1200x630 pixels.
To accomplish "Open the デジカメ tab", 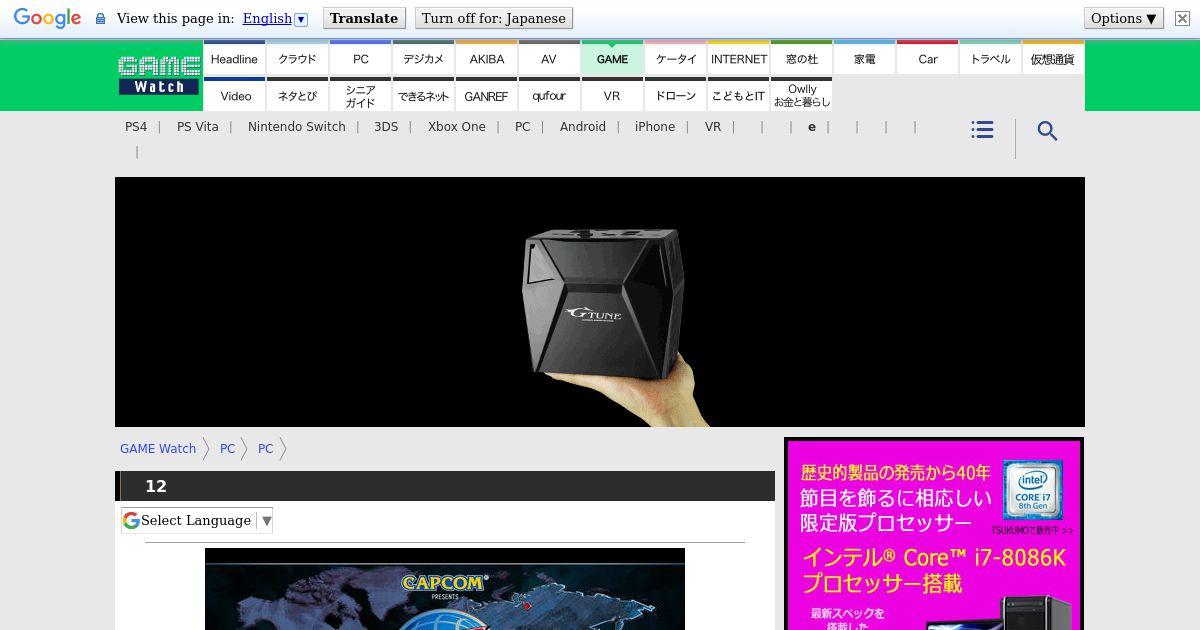I will [x=423, y=59].
